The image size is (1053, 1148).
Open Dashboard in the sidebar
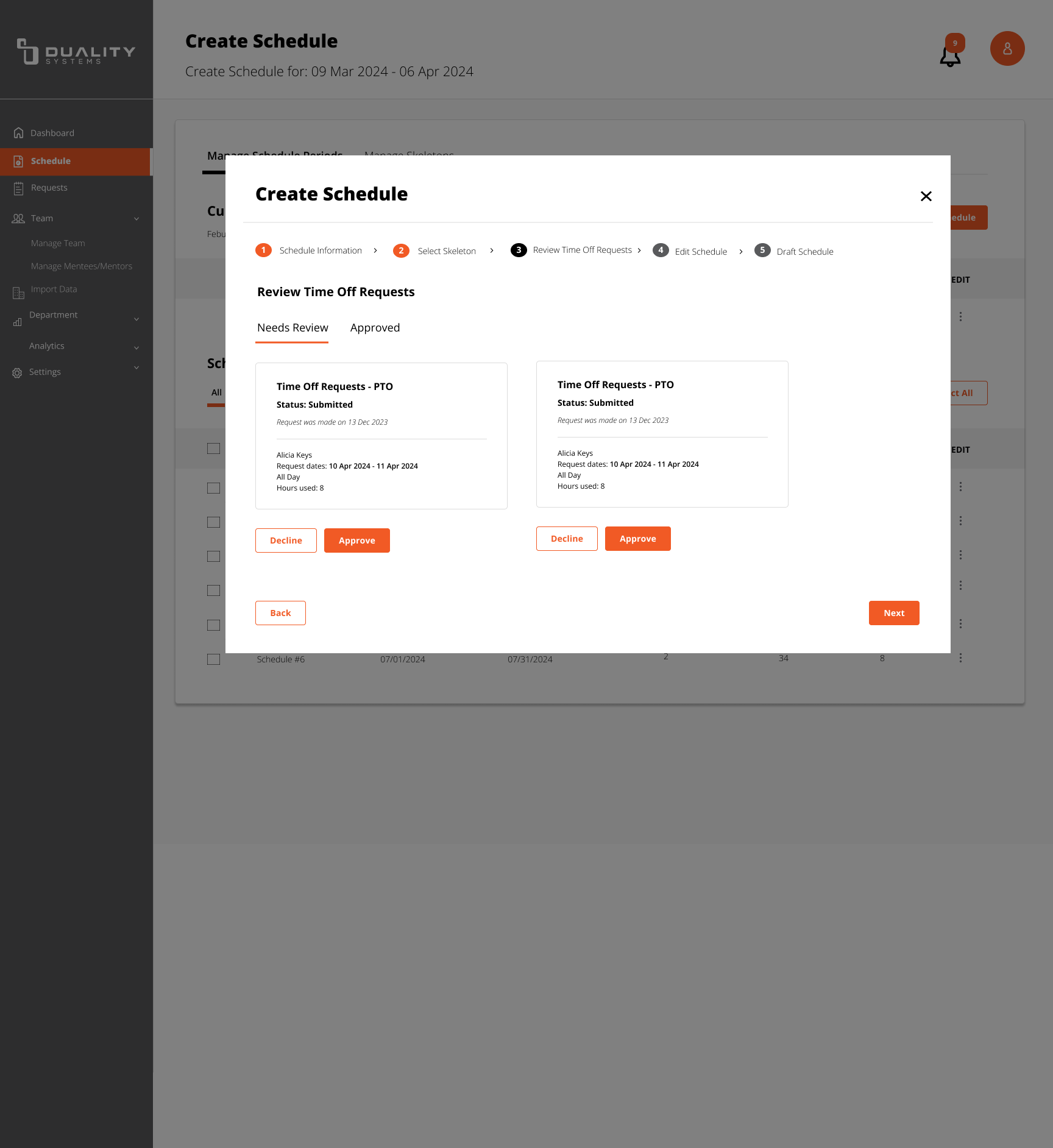tap(52, 133)
